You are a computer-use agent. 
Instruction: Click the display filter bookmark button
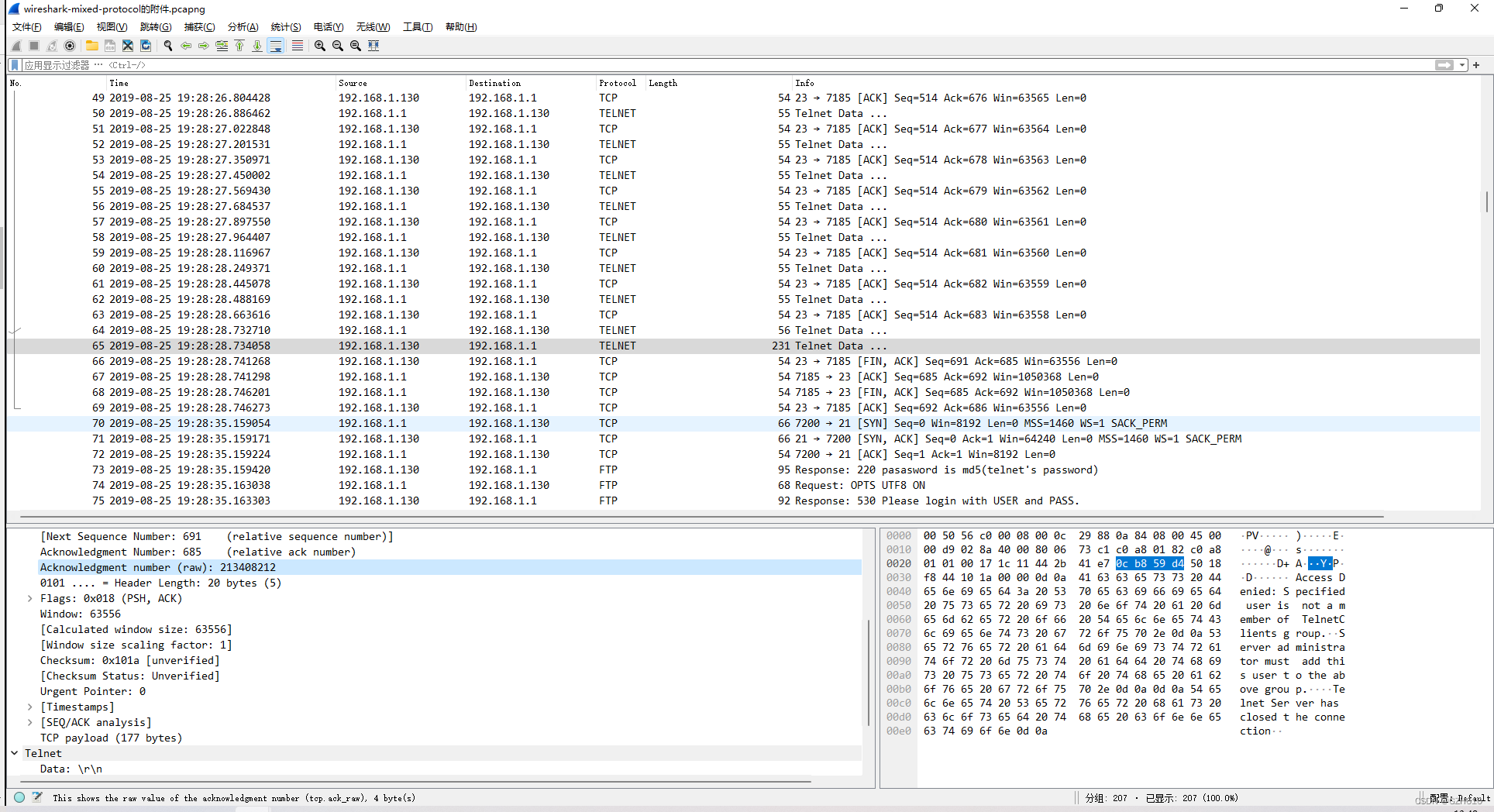[x=13, y=65]
